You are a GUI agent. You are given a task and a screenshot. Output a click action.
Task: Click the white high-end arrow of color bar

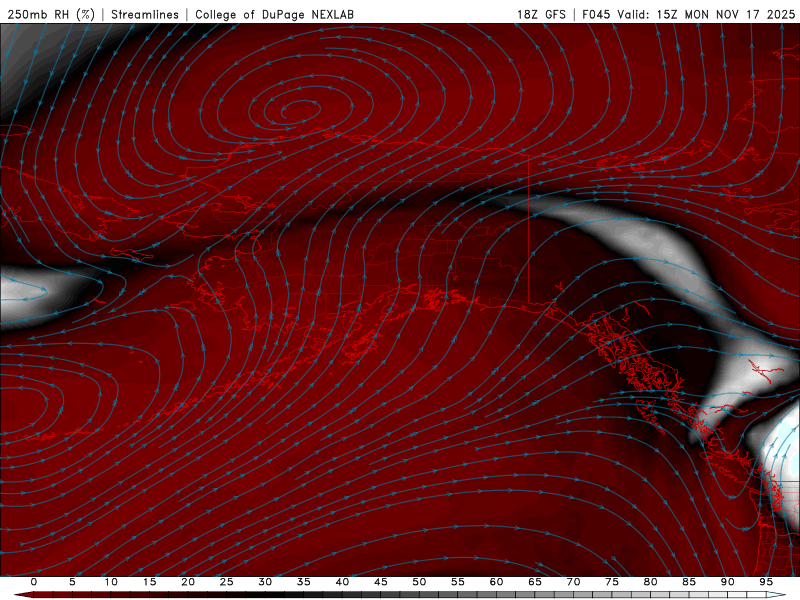pyautogui.click(x=776, y=595)
